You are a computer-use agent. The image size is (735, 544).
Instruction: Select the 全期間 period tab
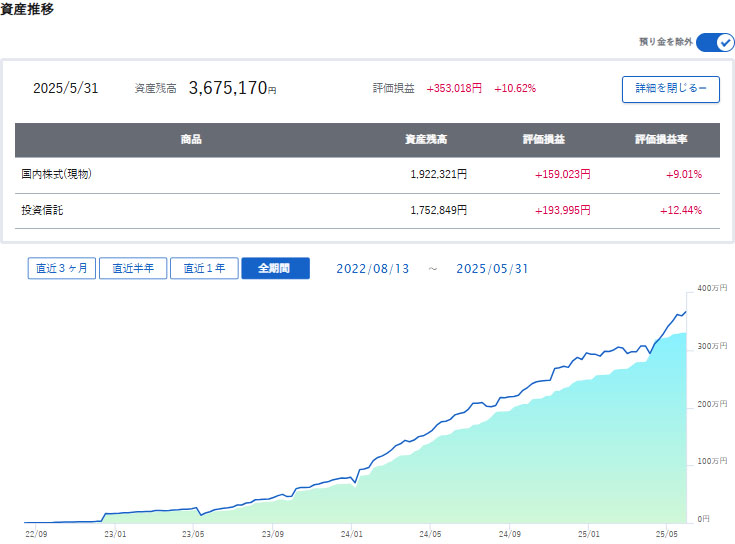pyautogui.click(x=275, y=268)
